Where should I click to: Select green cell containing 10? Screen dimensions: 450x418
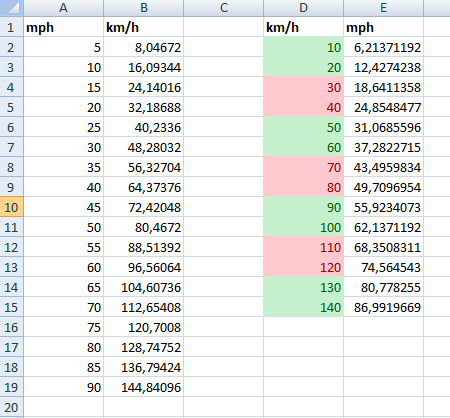[x=304, y=47]
